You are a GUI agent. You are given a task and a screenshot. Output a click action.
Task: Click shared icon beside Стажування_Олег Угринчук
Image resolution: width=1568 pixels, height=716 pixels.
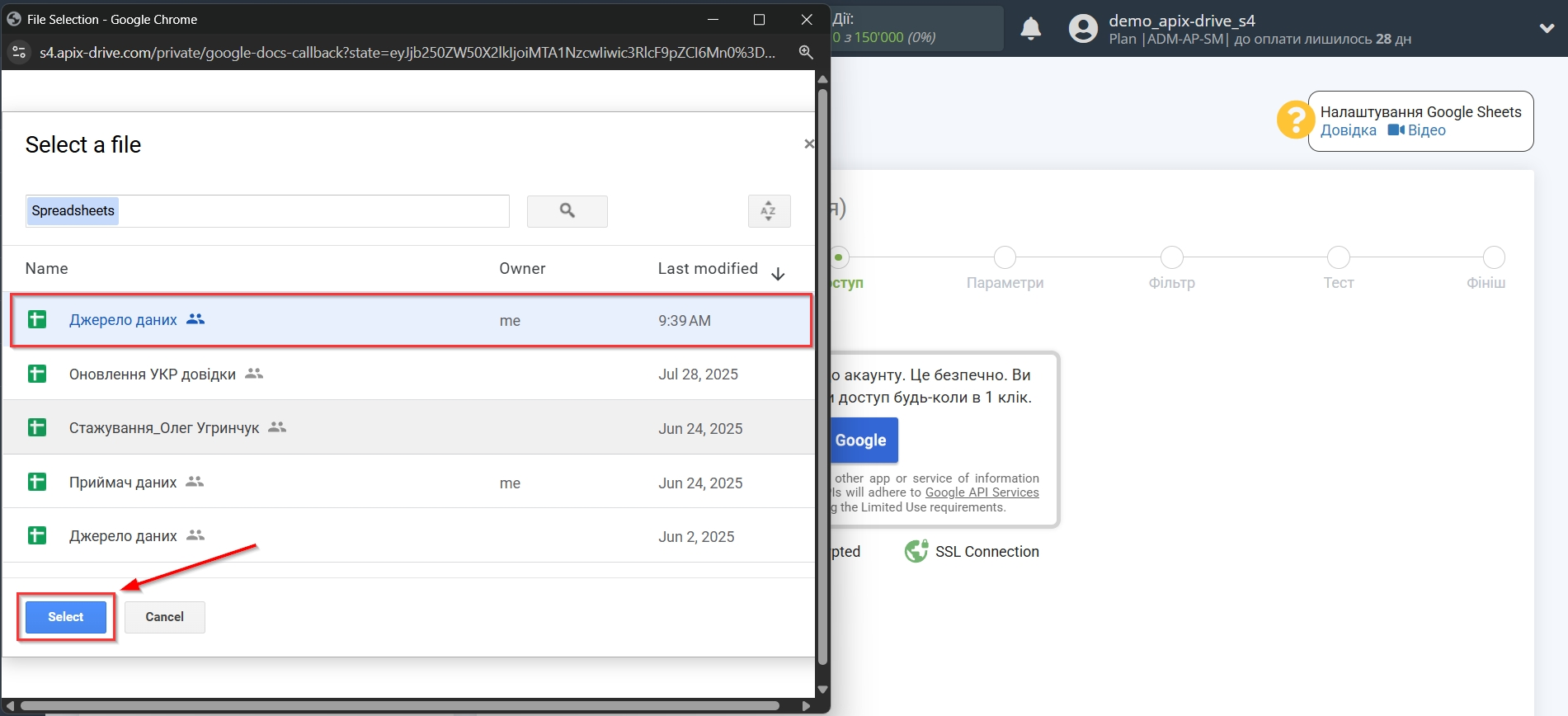click(277, 426)
